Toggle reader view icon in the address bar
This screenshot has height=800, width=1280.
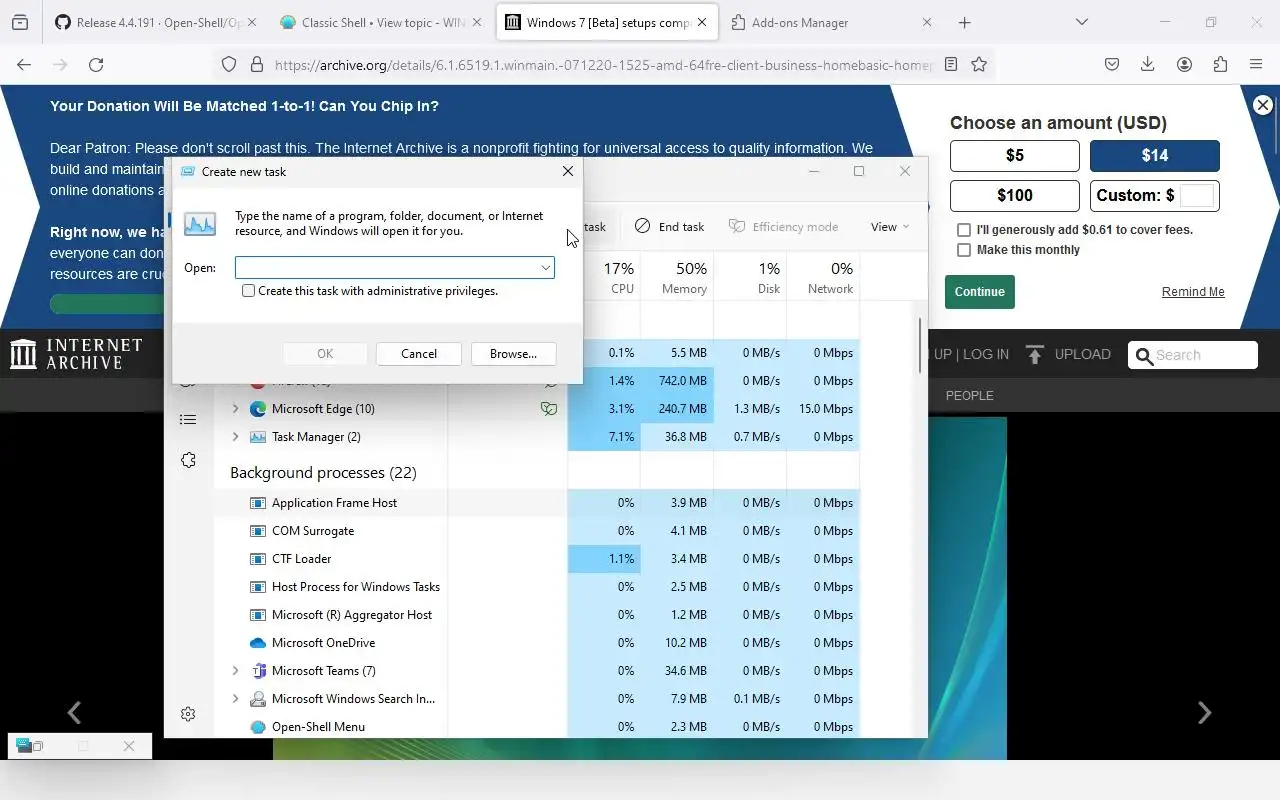point(951,64)
